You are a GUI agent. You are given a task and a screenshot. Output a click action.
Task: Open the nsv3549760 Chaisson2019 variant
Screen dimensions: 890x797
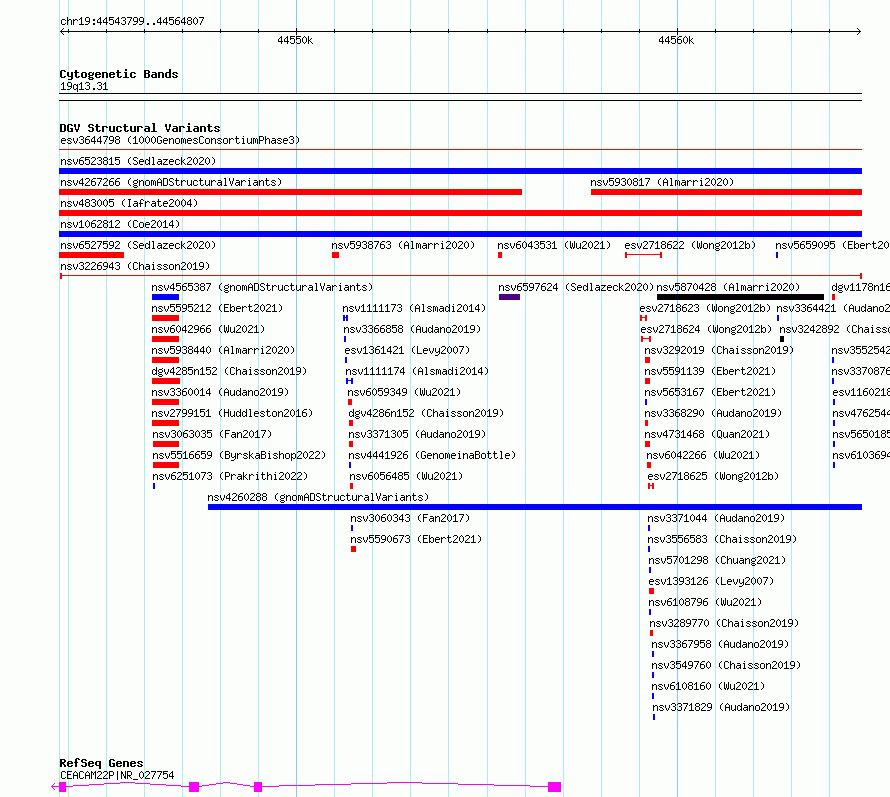click(726, 665)
